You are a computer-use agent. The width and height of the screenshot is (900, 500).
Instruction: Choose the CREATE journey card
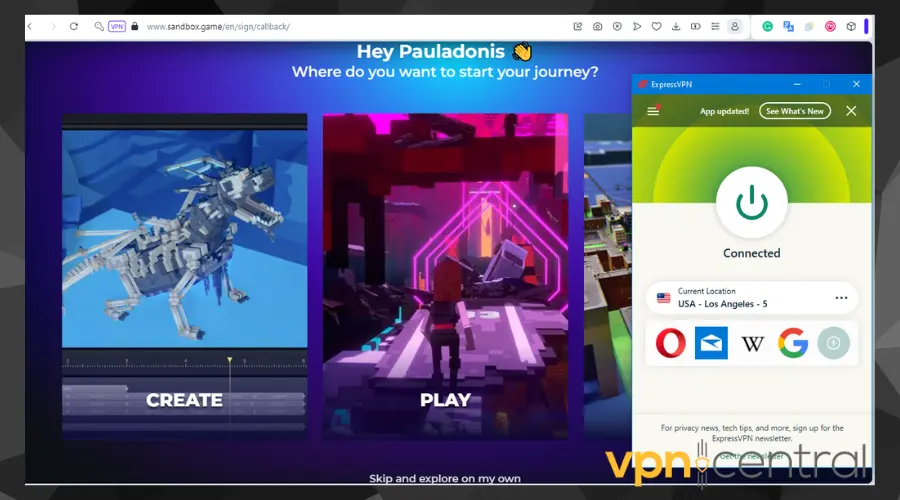184,277
